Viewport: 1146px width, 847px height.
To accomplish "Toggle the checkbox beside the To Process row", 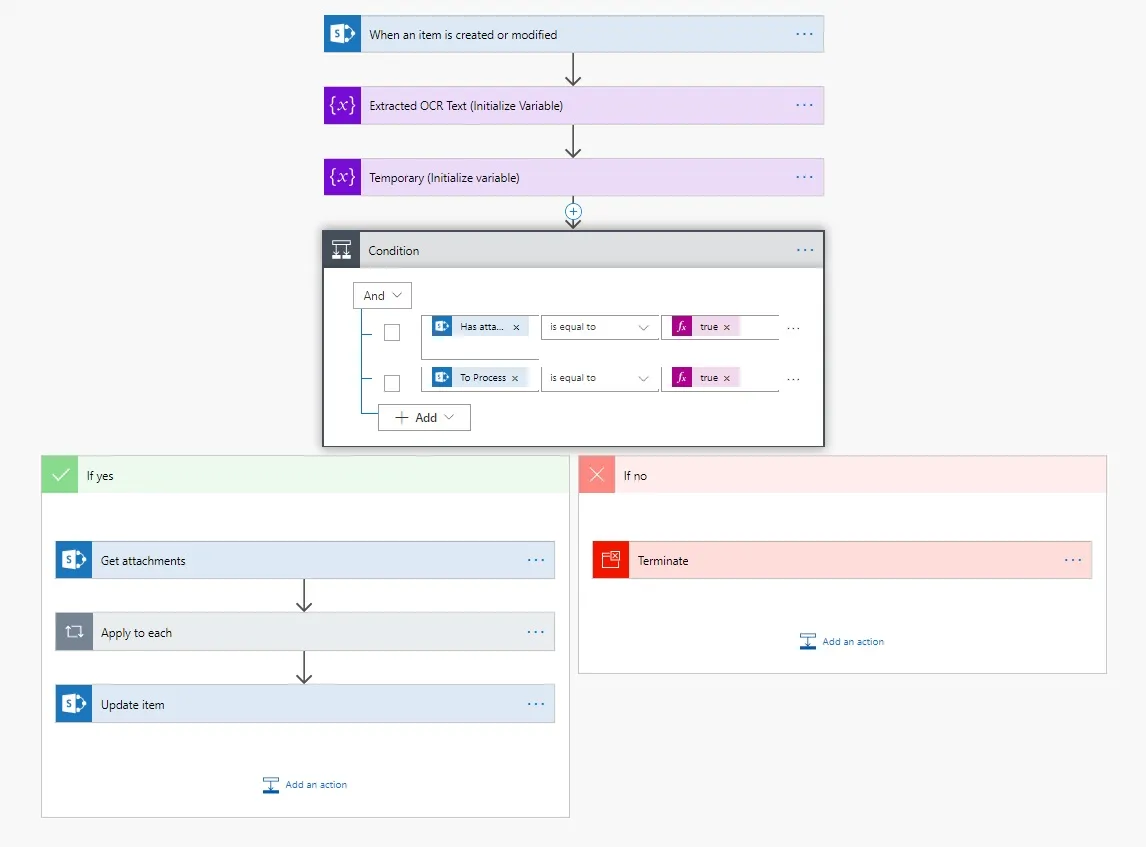I will tap(391, 383).
